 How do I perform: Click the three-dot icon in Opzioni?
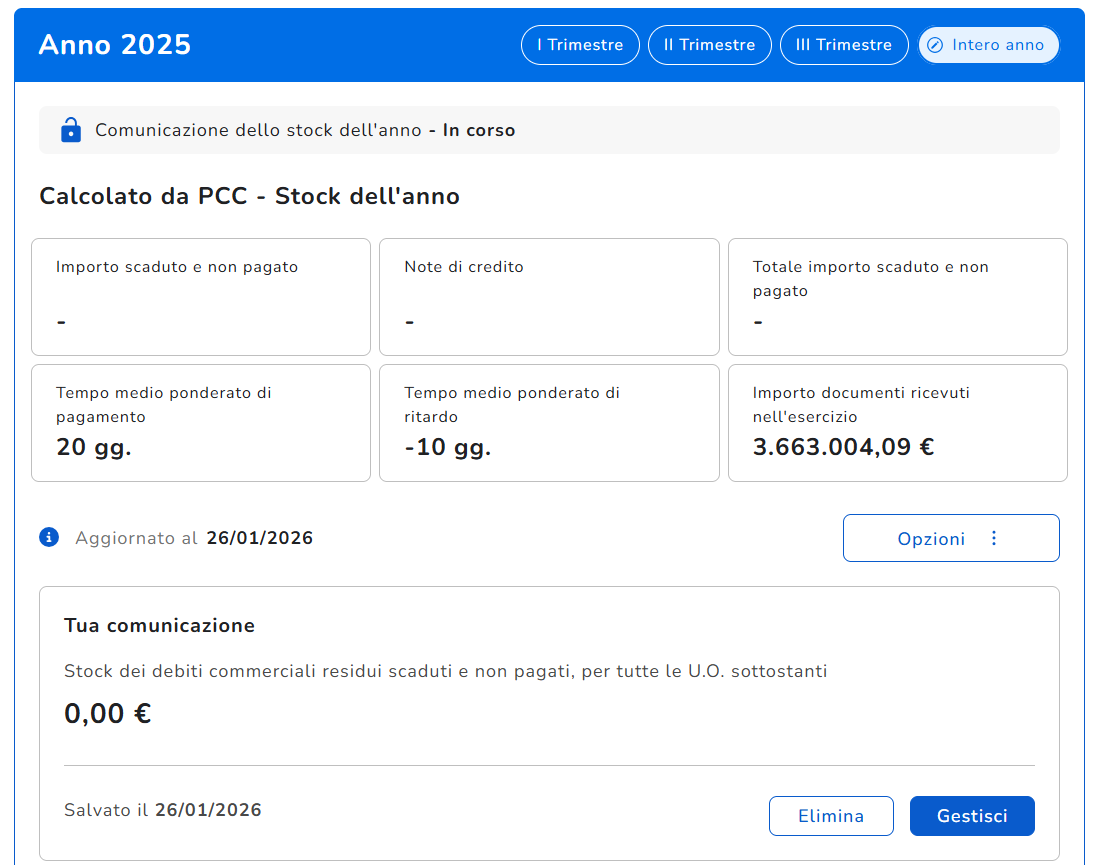(994, 539)
